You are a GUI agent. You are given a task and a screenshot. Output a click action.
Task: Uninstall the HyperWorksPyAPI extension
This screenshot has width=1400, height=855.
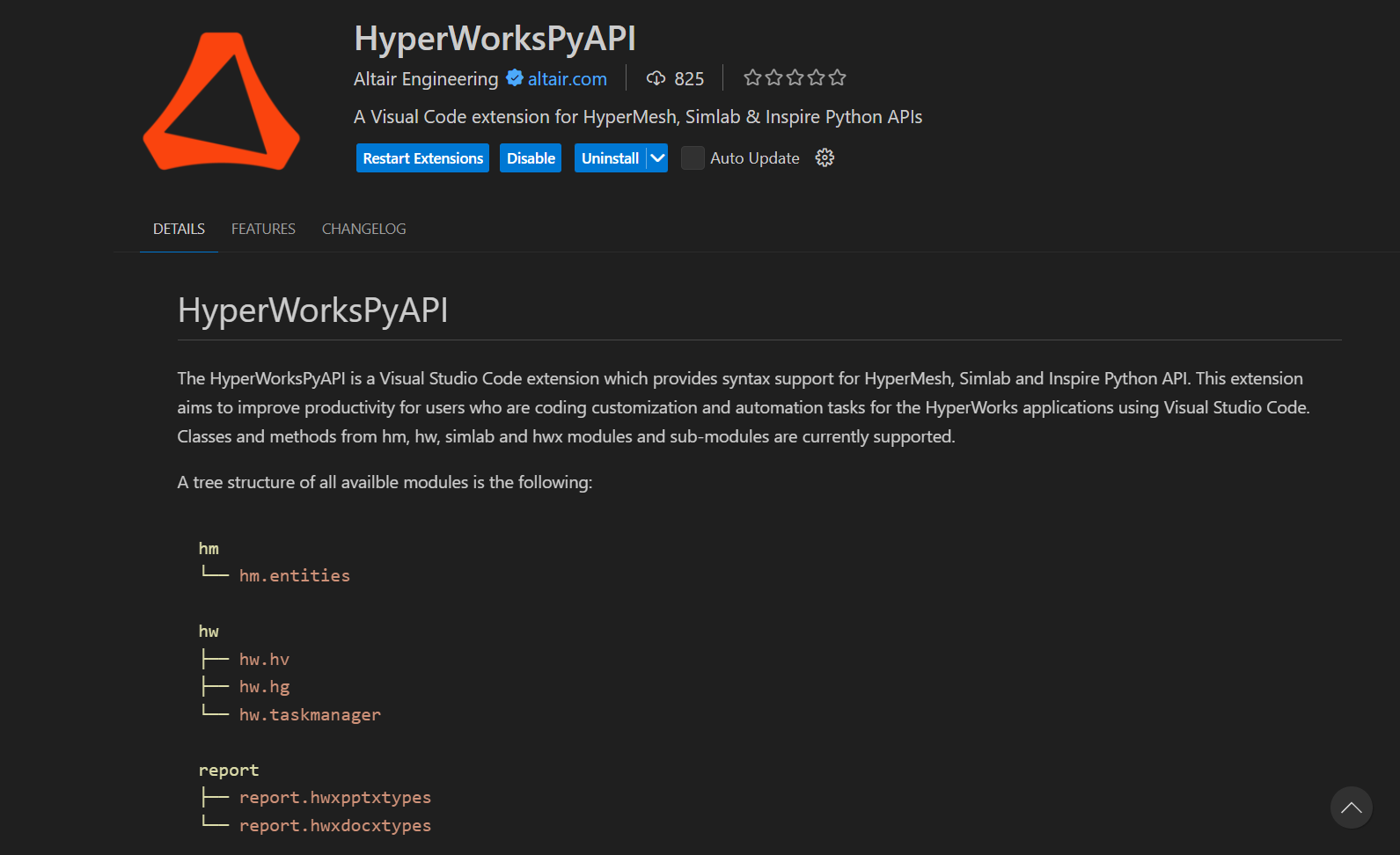[610, 158]
